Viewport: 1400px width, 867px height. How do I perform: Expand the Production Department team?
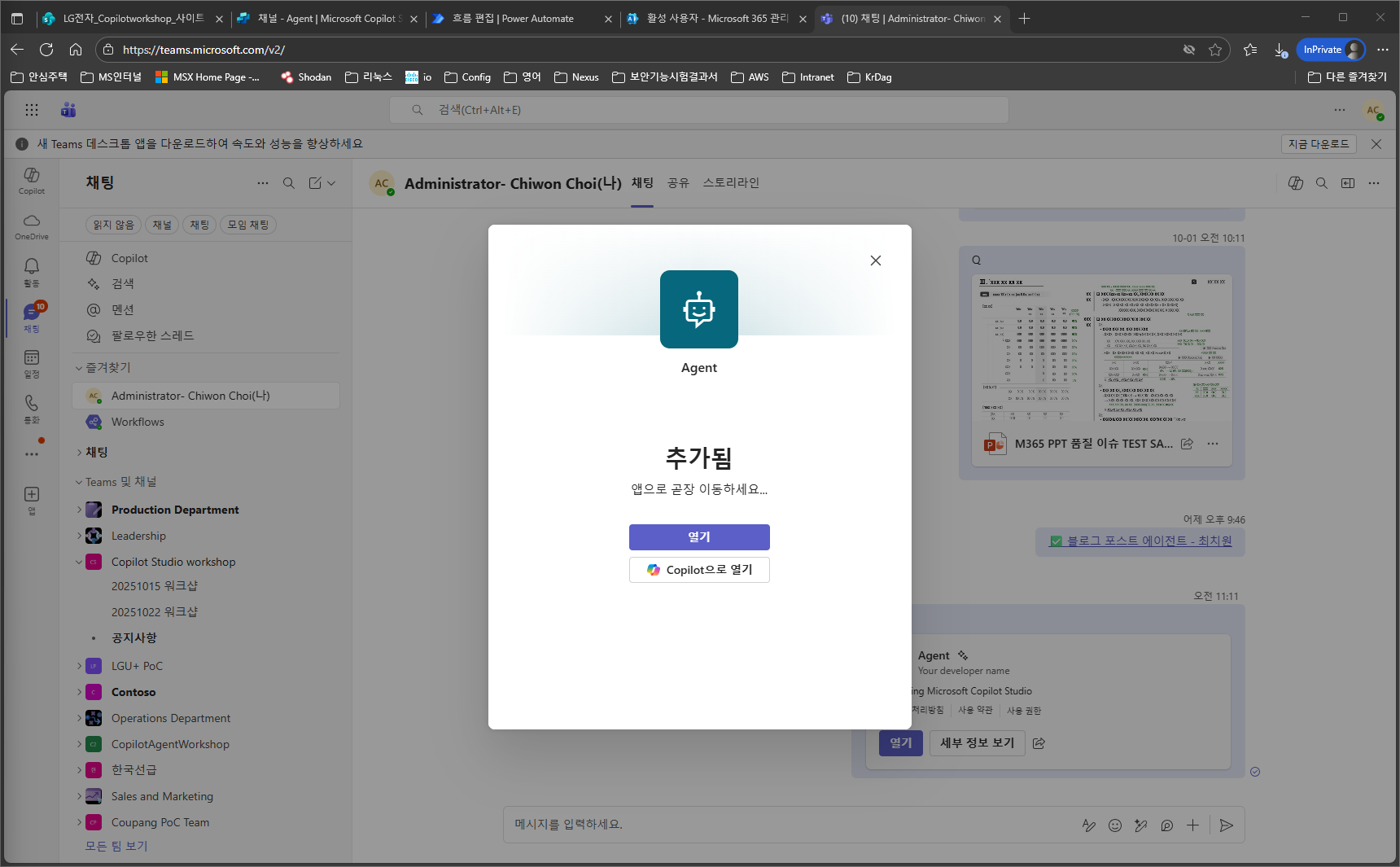click(79, 510)
